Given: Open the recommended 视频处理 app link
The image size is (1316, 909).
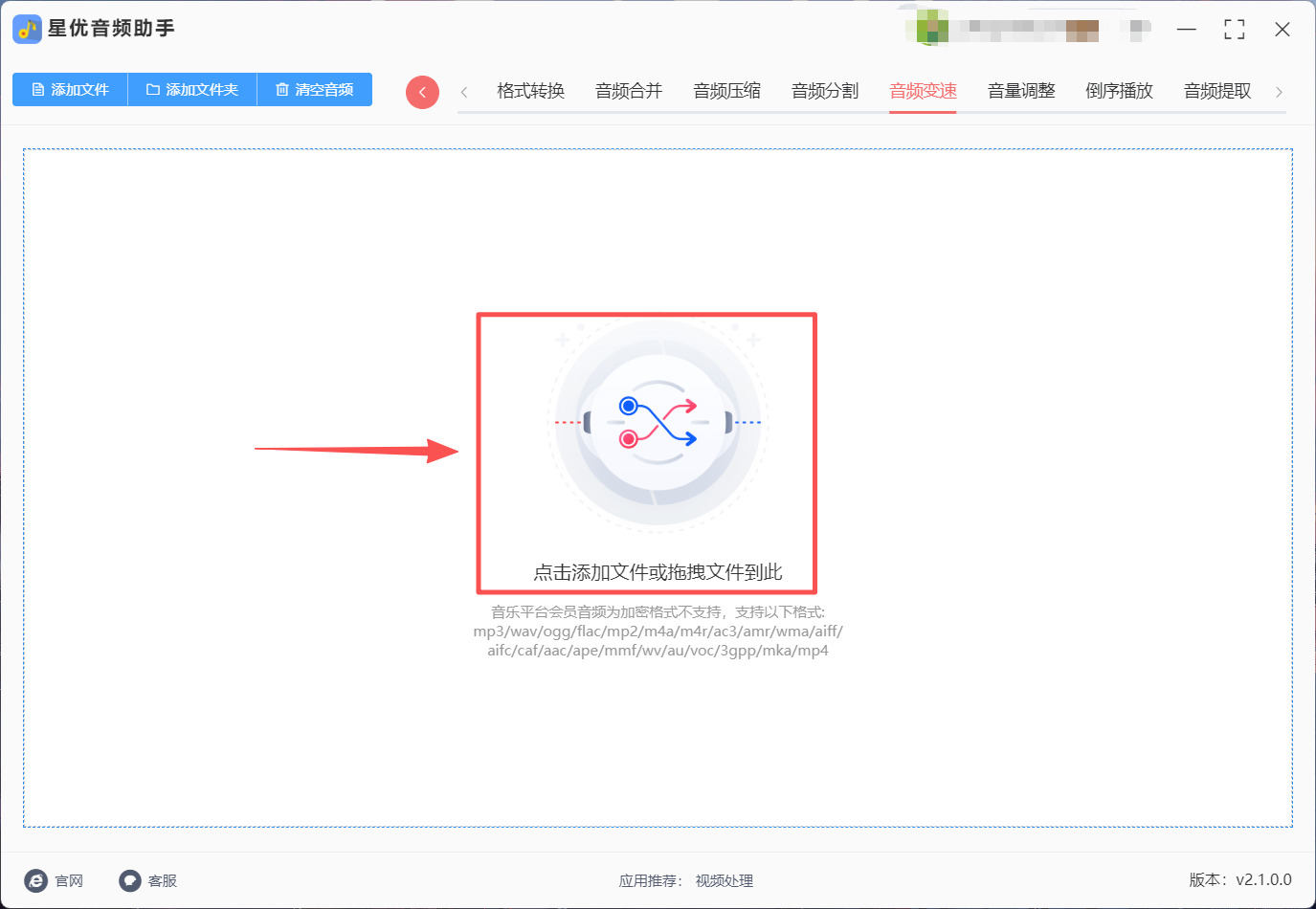Looking at the screenshot, I should (x=725, y=880).
